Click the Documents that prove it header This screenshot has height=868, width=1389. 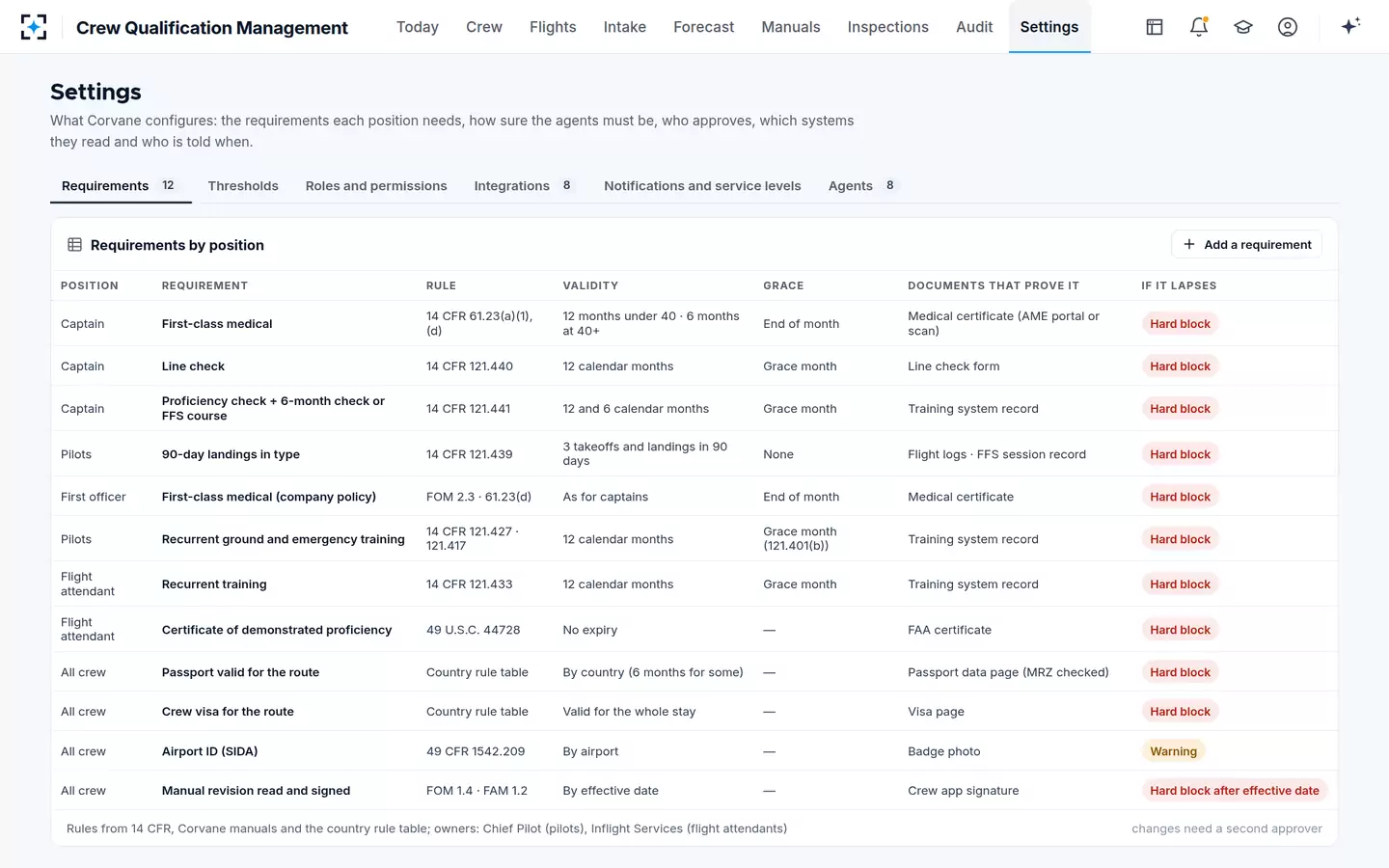coord(994,286)
